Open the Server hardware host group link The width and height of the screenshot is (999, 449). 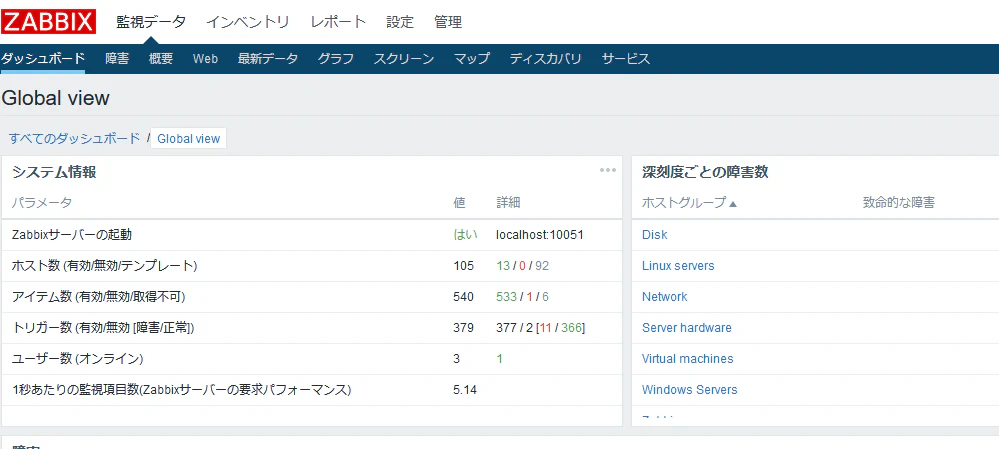click(x=687, y=328)
